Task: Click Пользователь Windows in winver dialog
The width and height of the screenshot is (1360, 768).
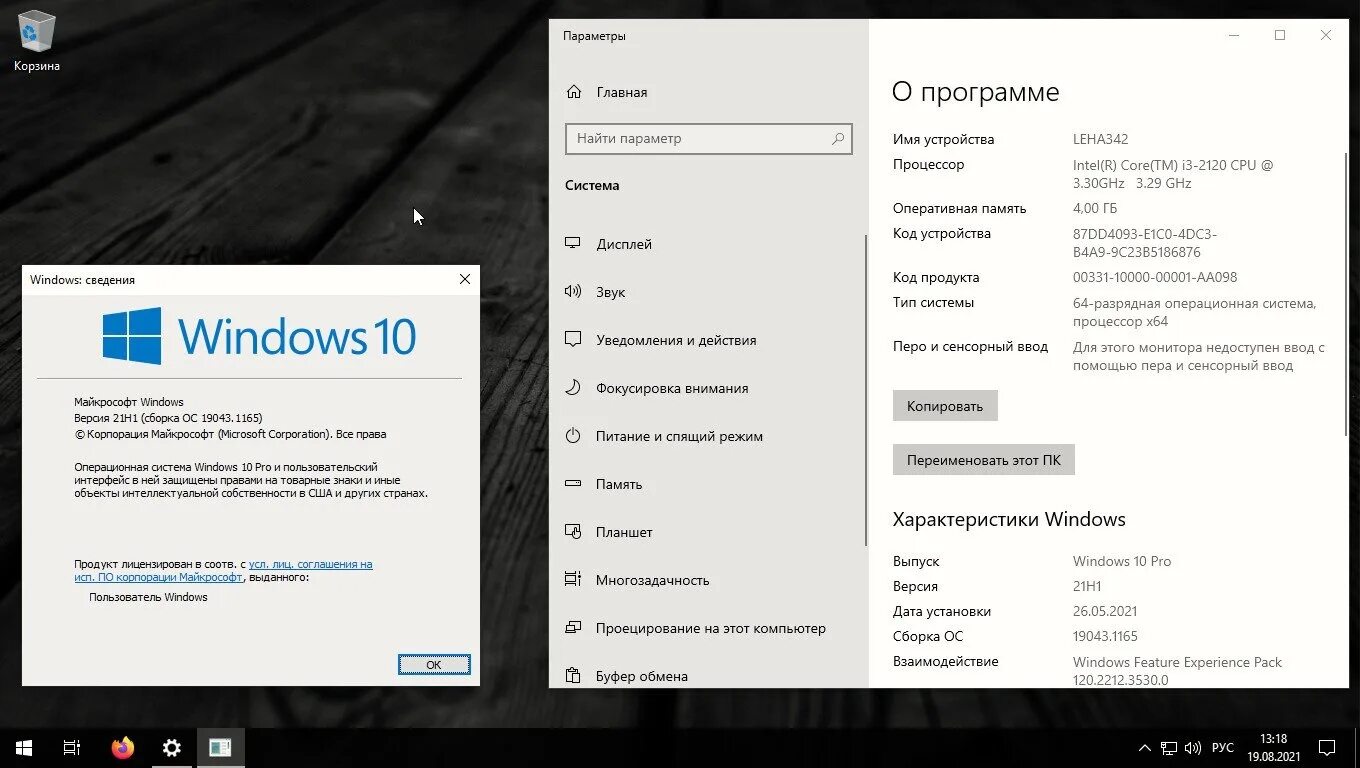Action: (148, 597)
